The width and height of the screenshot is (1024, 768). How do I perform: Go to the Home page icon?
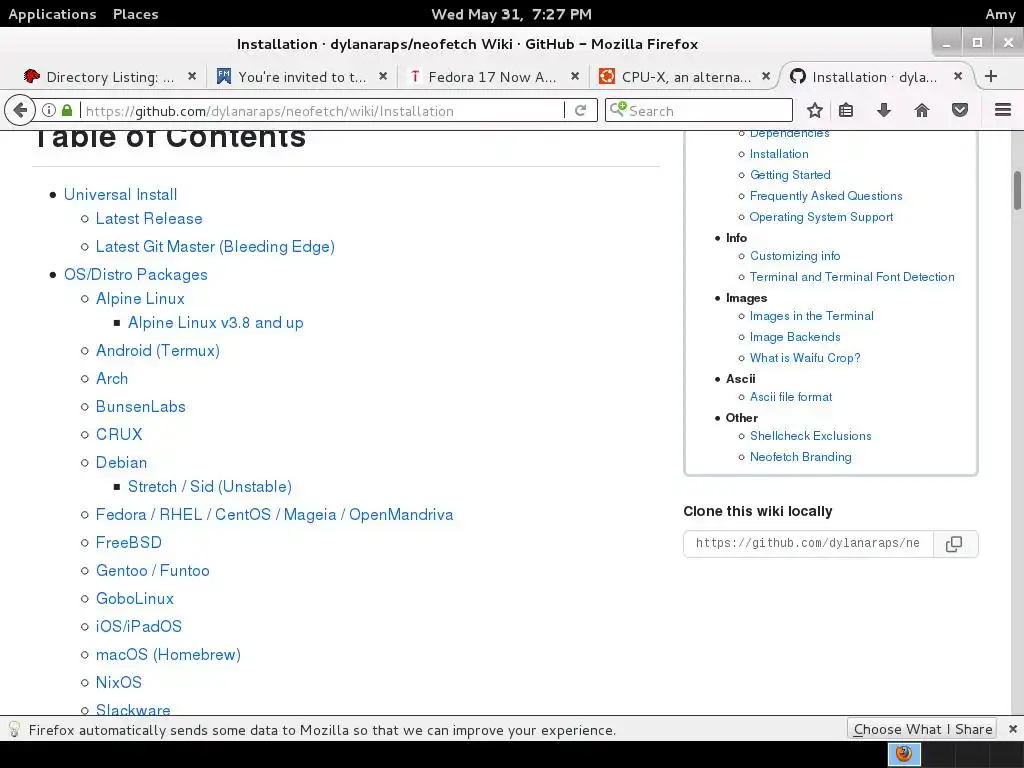pyautogui.click(x=921, y=110)
